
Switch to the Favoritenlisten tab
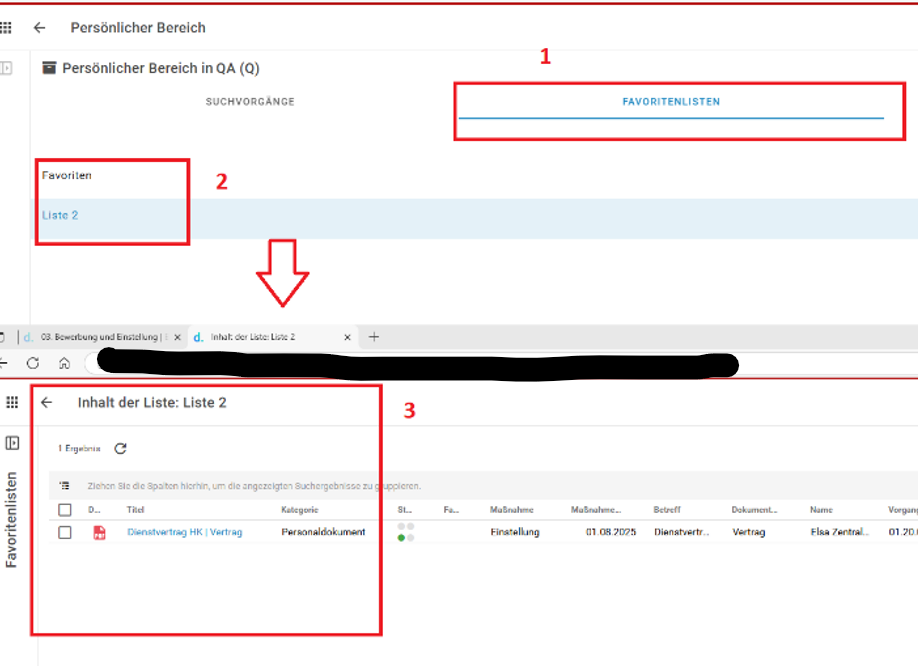pyautogui.click(x=670, y=102)
